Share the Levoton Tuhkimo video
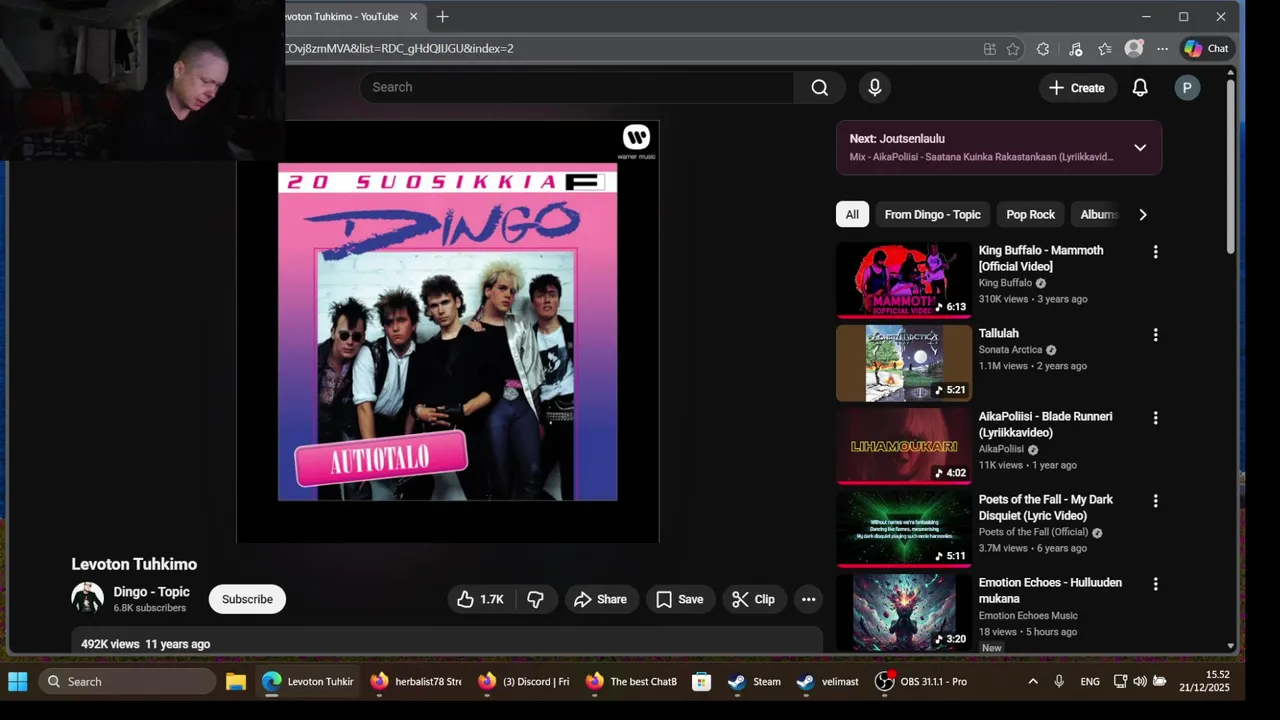 click(x=601, y=599)
